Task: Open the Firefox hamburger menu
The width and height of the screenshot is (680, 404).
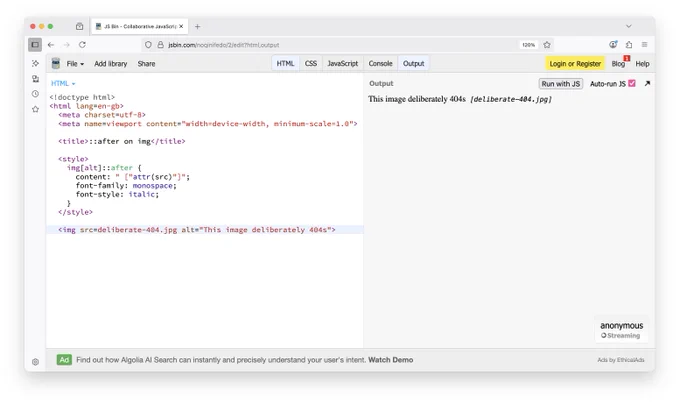Action: pos(644,45)
